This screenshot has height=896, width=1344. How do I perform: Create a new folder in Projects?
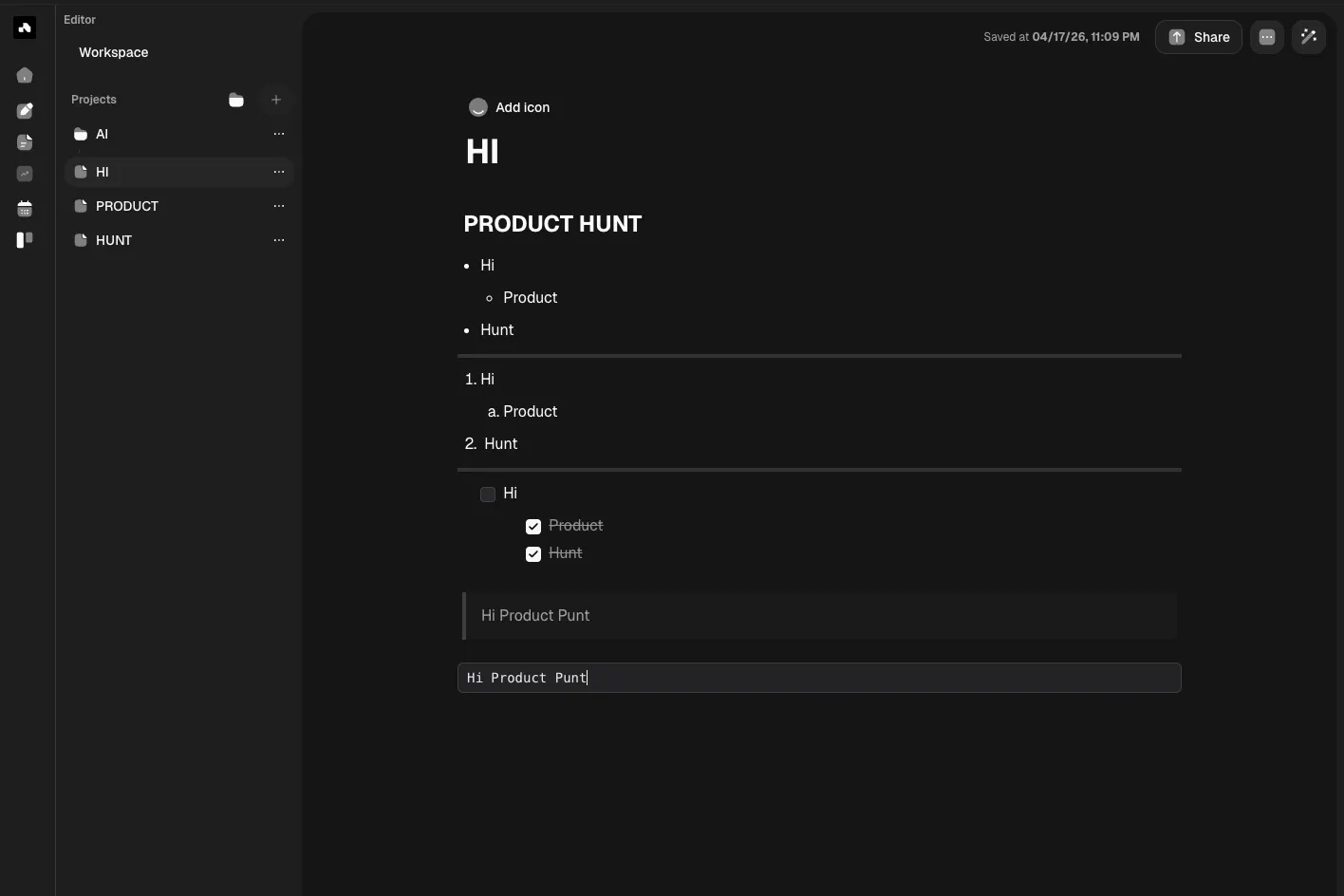click(x=236, y=100)
